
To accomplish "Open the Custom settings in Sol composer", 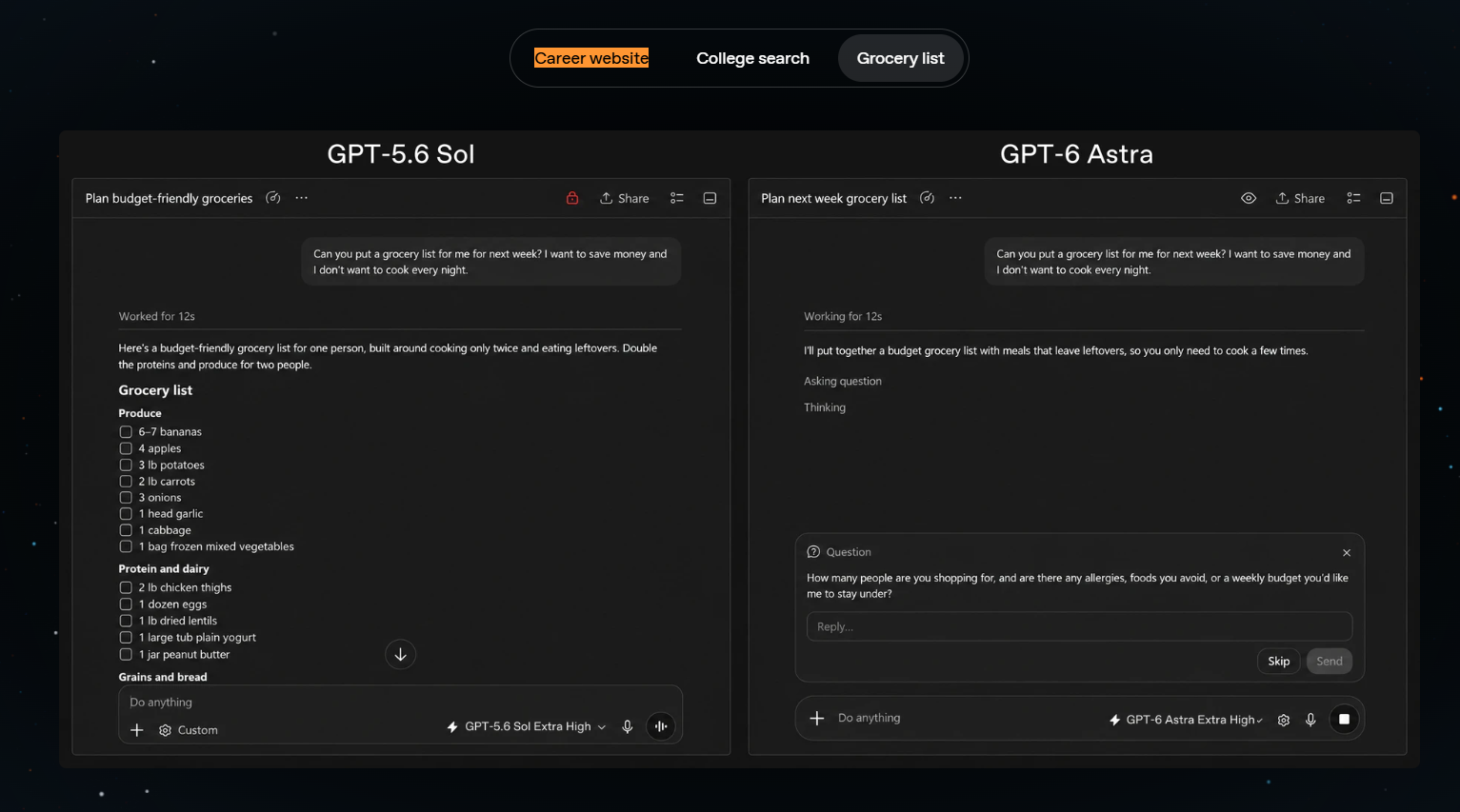I will [x=189, y=730].
